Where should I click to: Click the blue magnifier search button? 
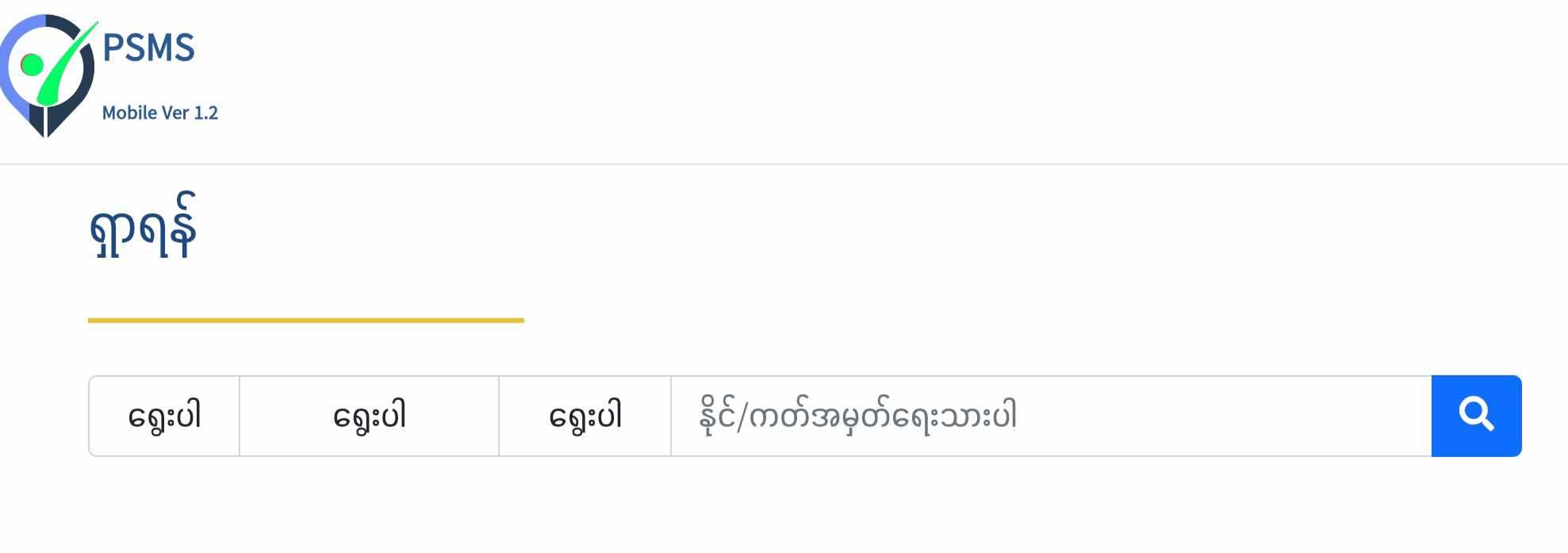point(1476,416)
